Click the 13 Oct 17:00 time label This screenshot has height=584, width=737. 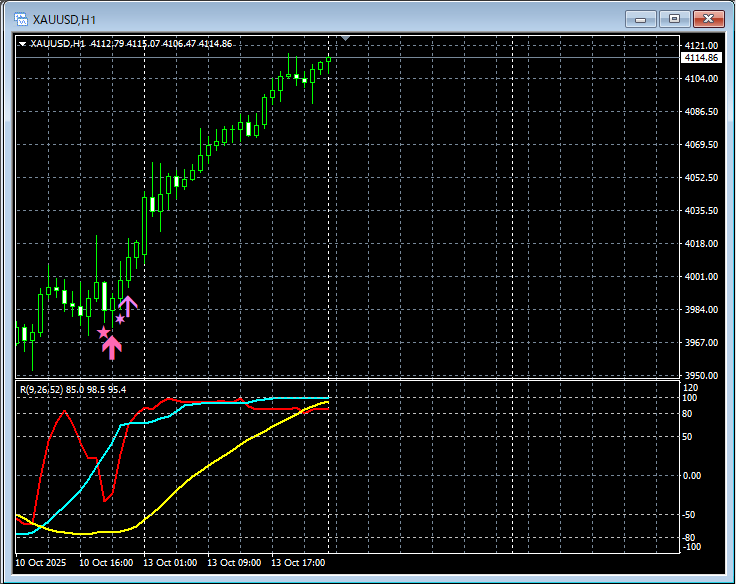[x=298, y=562]
